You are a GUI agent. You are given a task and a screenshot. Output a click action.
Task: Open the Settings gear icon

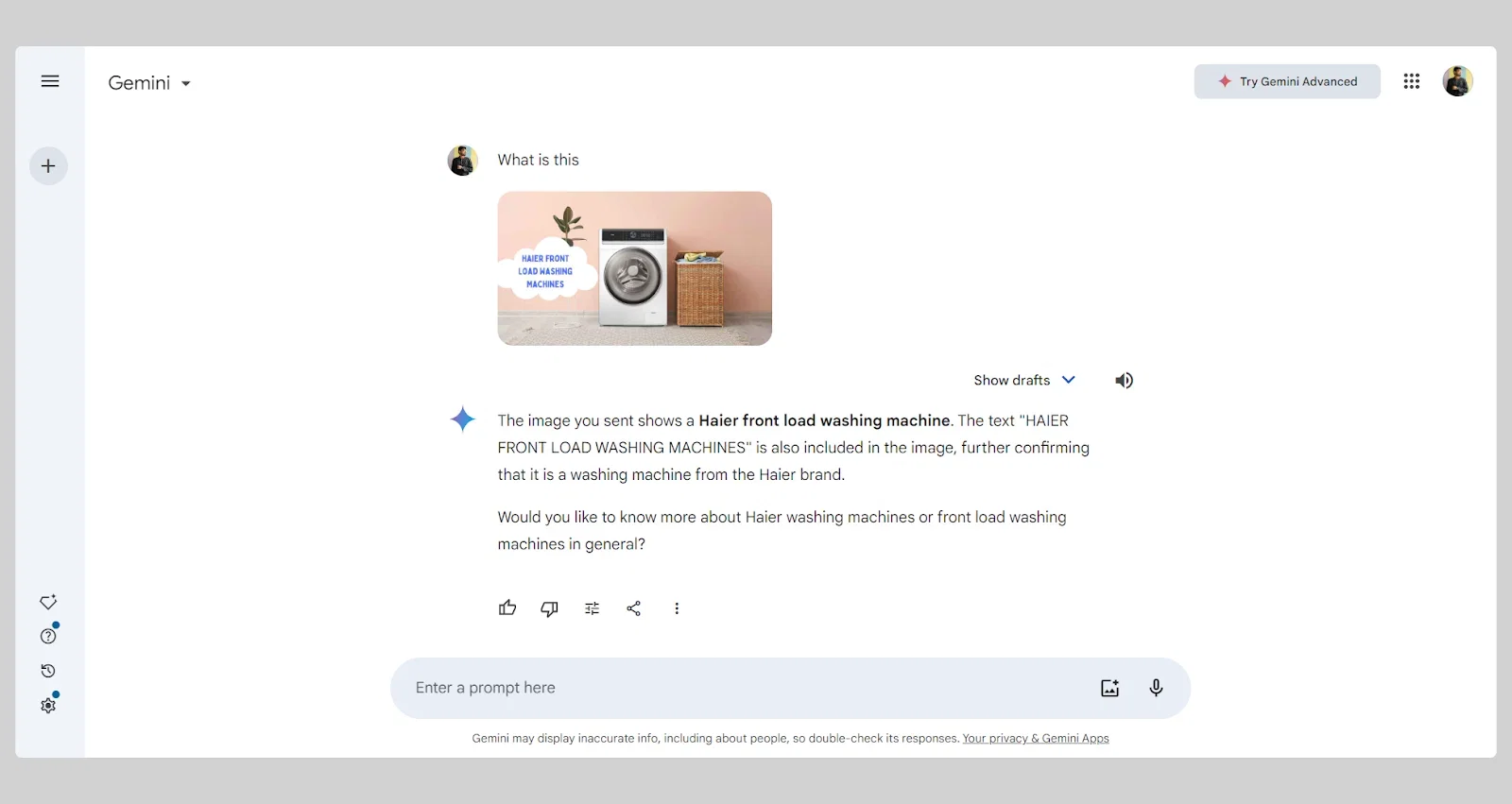pyautogui.click(x=48, y=705)
